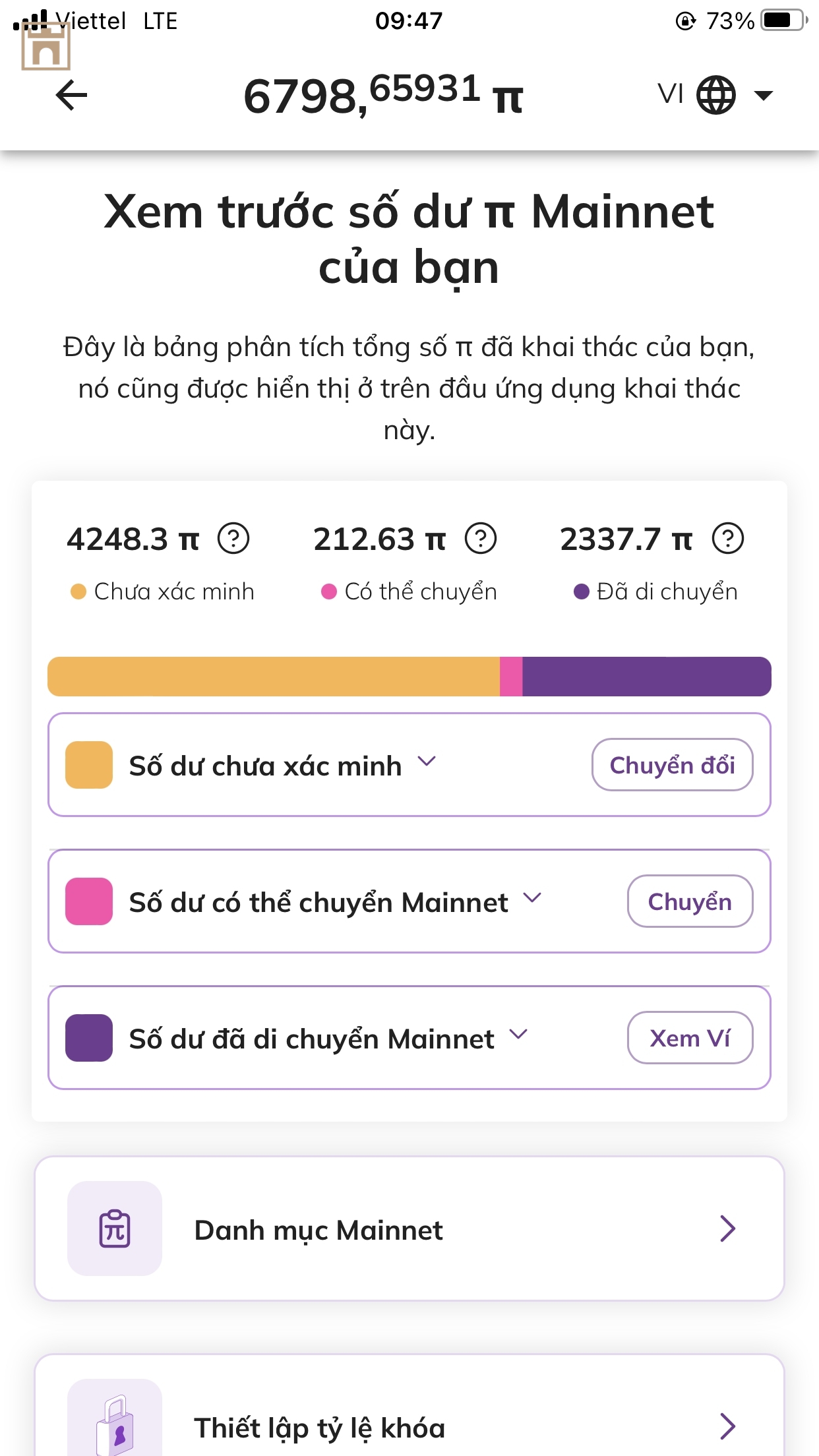
Task: Click the Chuyển button
Action: [x=690, y=901]
